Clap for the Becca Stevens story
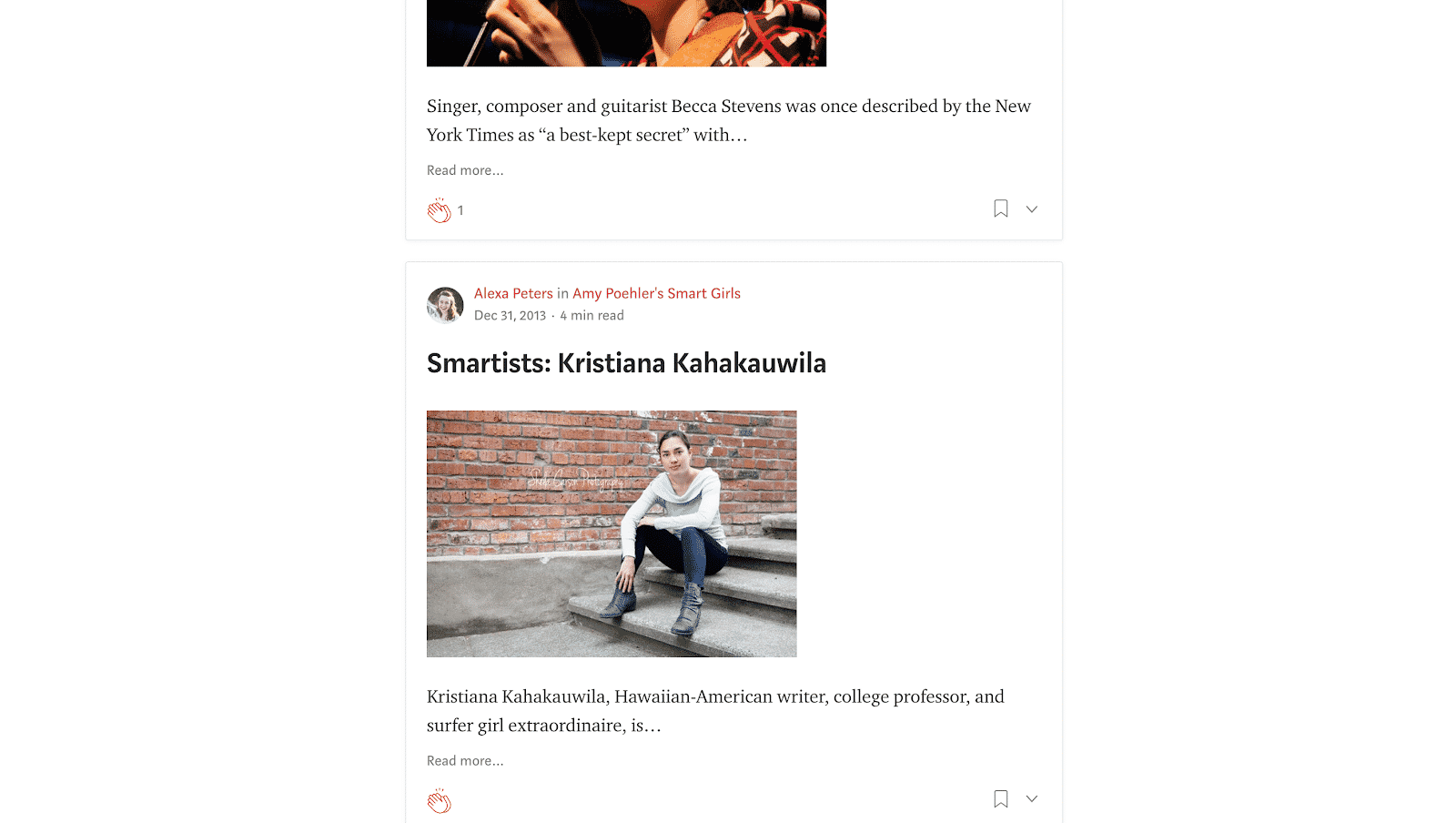Screen dimensions: 1456x823 click(x=440, y=210)
